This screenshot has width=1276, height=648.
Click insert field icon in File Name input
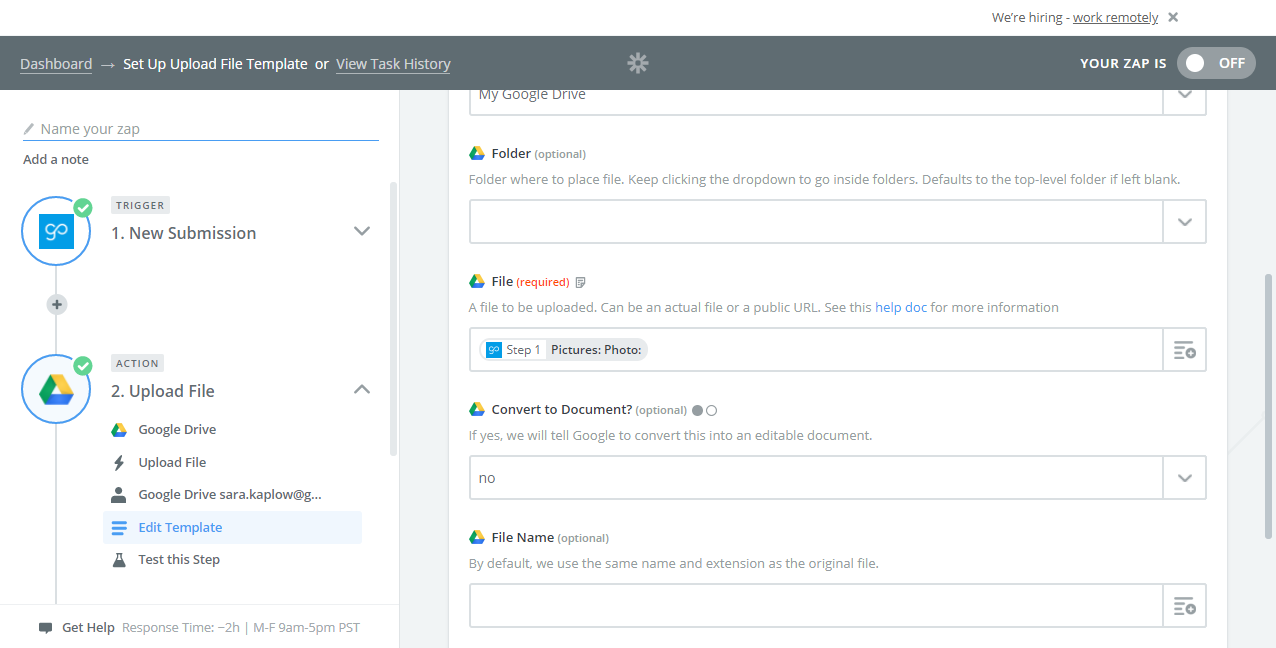coord(1184,606)
